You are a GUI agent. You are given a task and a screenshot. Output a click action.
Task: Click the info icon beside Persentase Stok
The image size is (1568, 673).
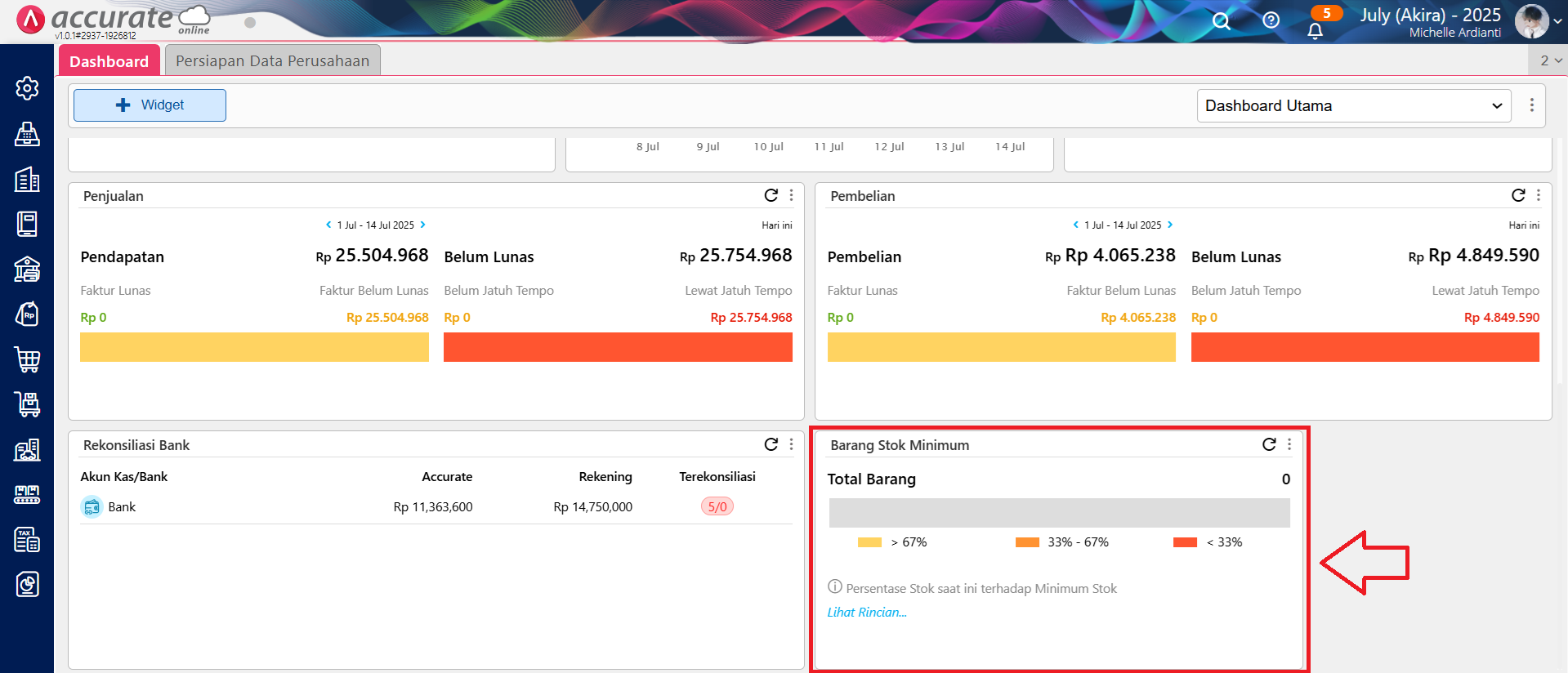tap(834, 586)
